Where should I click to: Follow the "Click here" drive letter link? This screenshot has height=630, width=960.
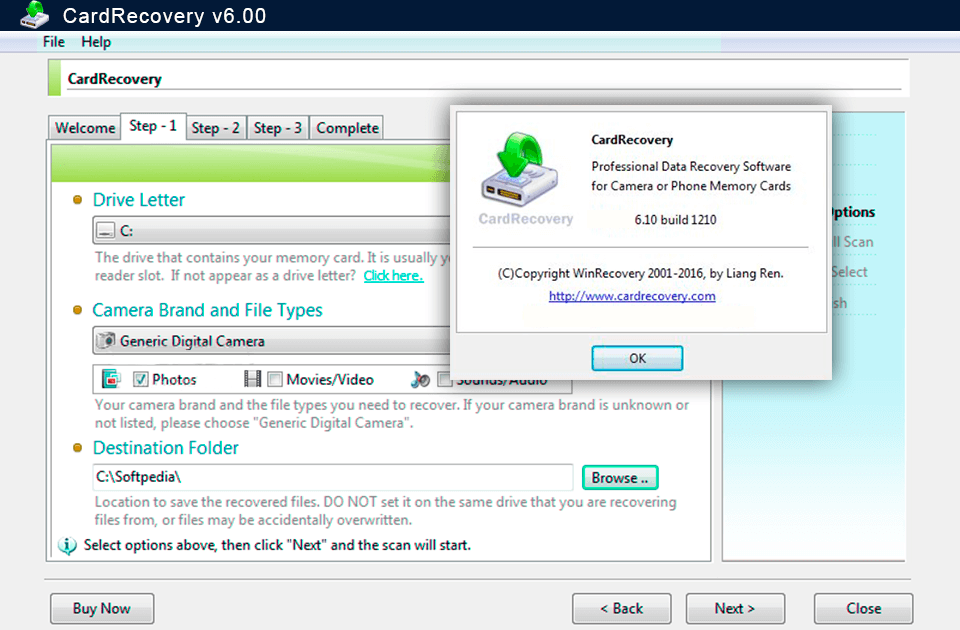393,276
